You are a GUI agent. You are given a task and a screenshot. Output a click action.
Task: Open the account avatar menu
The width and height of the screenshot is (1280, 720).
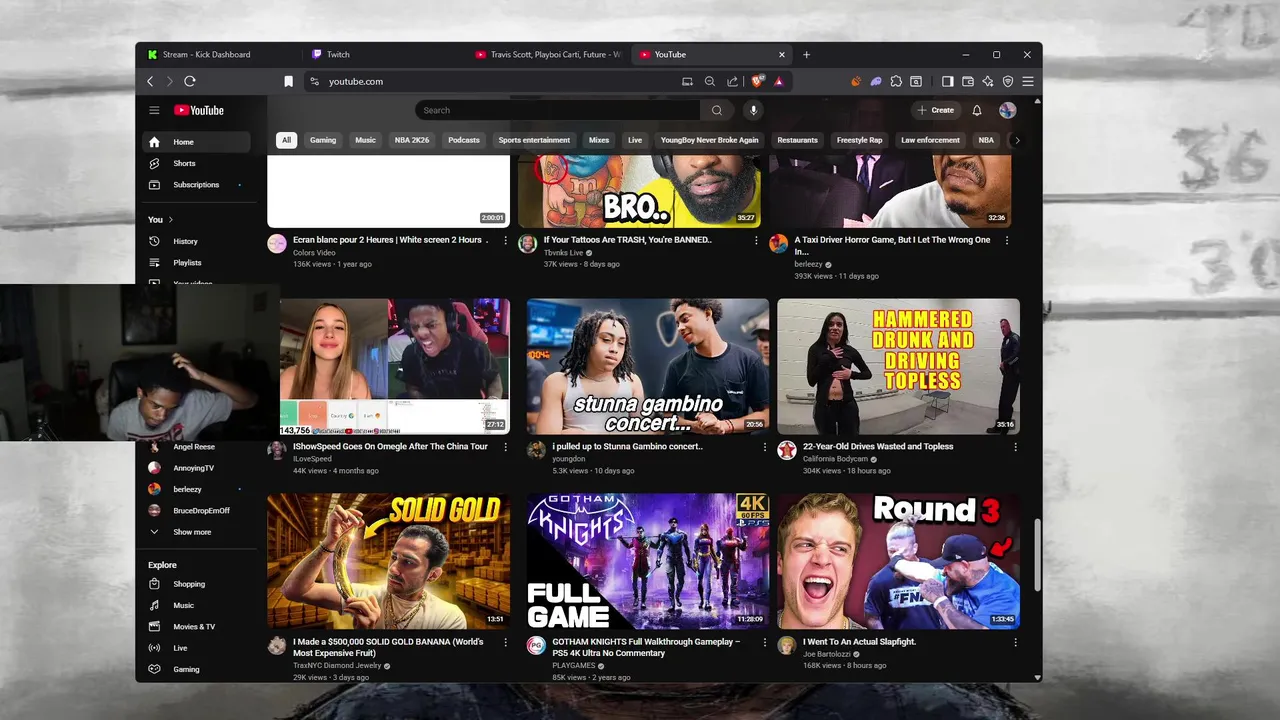point(1007,110)
